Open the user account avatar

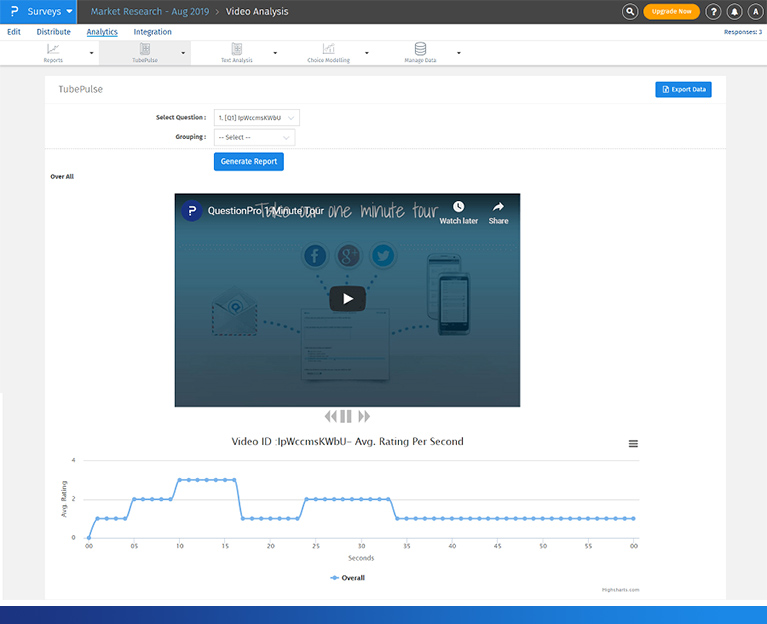click(x=755, y=11)
